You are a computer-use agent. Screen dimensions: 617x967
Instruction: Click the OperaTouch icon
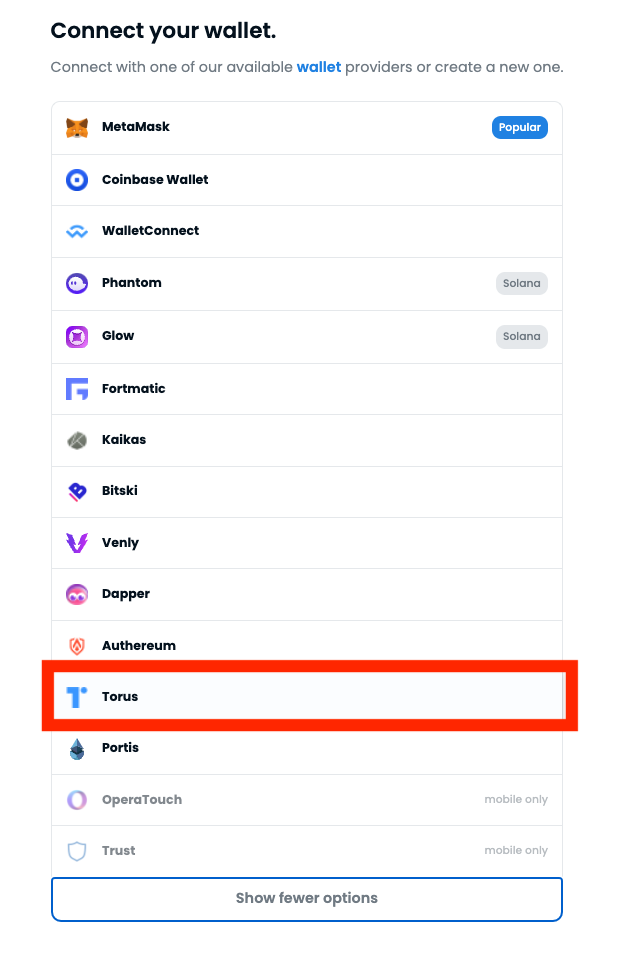point(76,800)
